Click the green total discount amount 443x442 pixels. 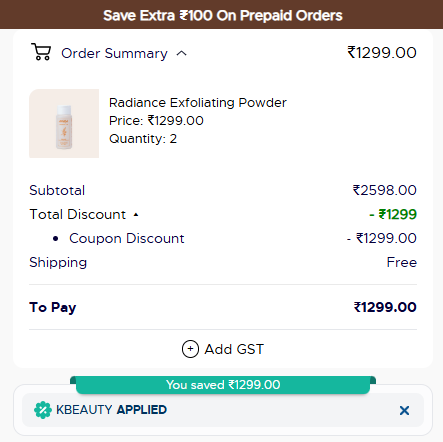(x=393, y=214)
